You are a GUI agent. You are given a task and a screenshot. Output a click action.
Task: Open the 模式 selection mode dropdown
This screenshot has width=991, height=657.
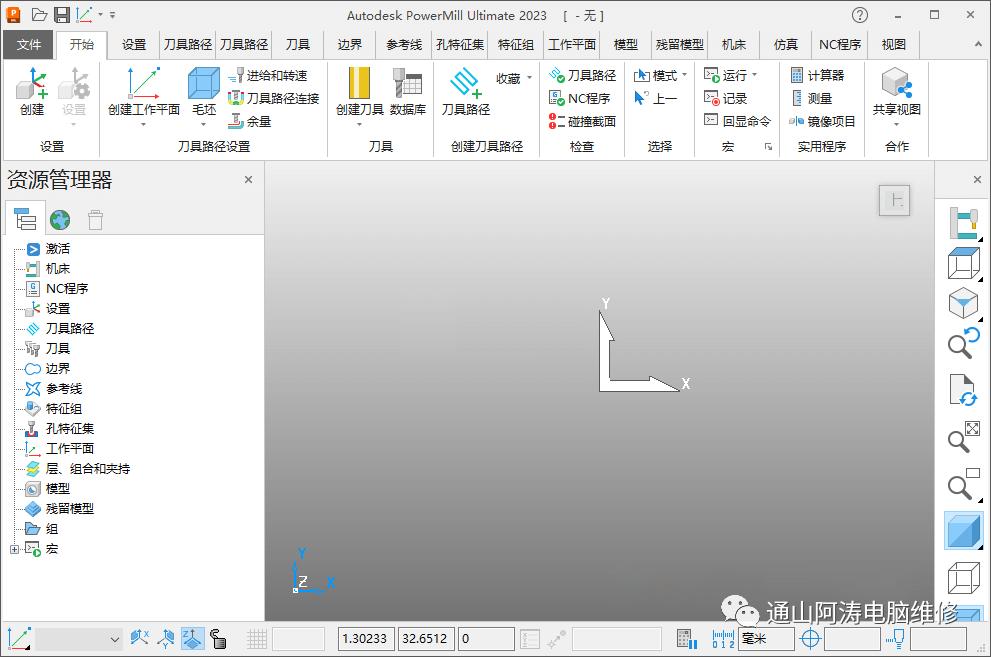pos(660,76)
